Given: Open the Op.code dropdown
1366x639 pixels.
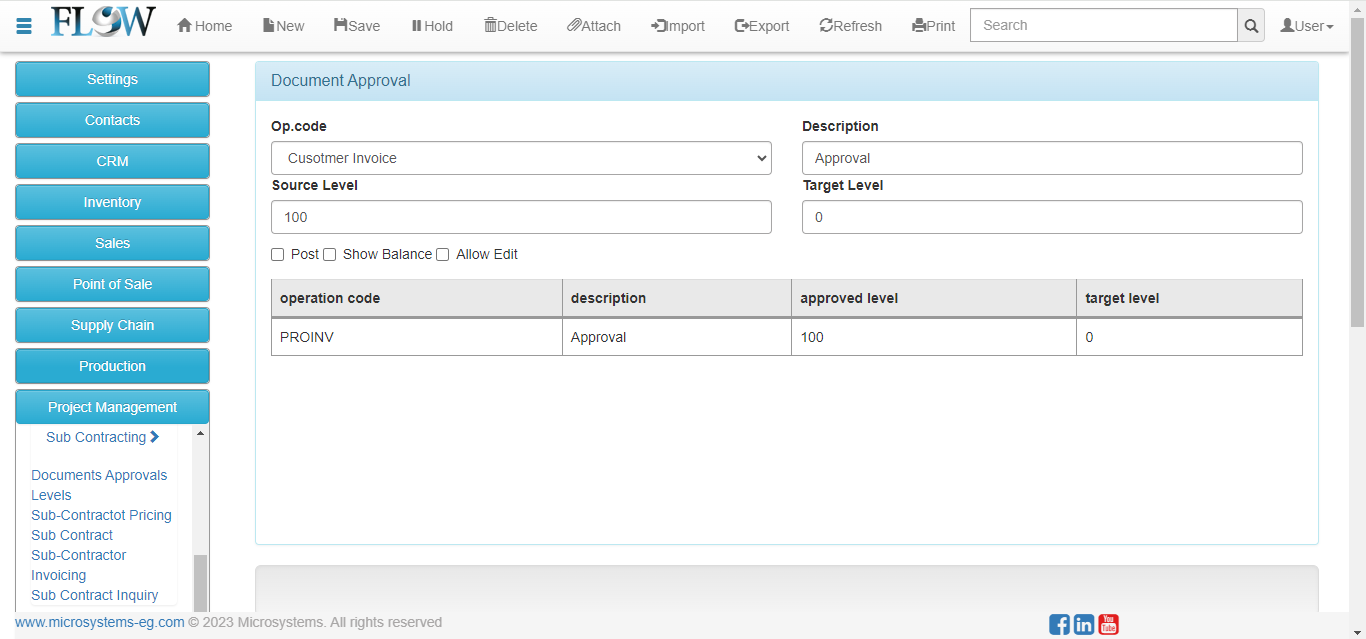Looking at the screenshot, I should (x=521, y=158).
